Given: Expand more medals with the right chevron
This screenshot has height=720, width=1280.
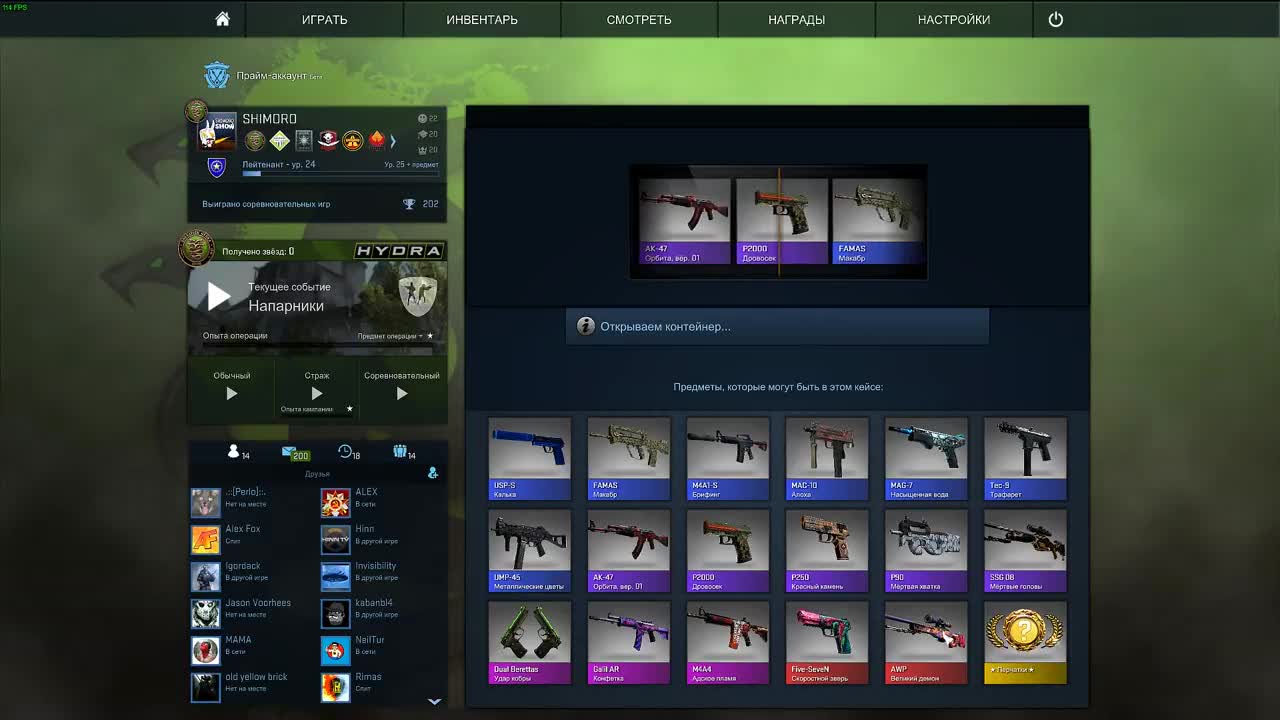Looking at the screenshot, I should (x=393, y=141).
